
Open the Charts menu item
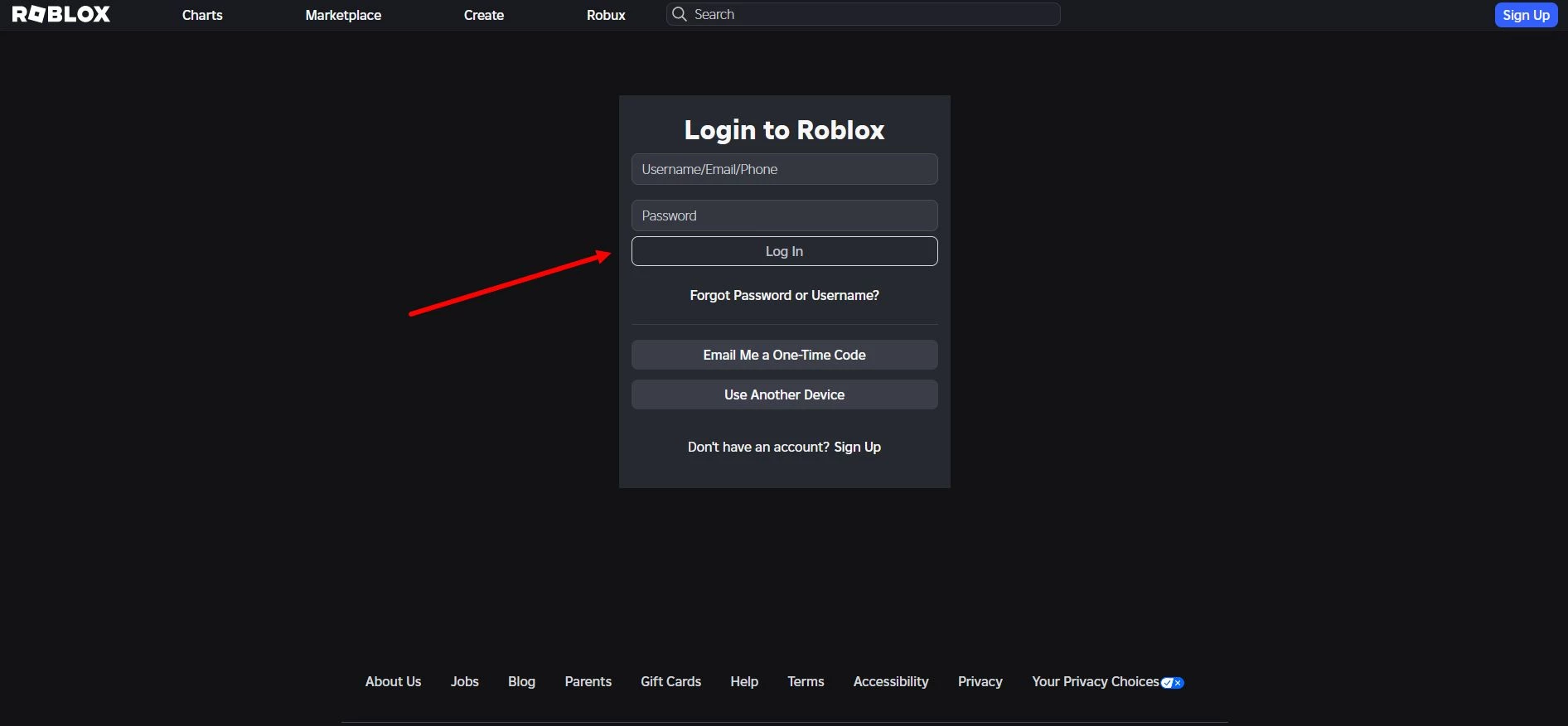click(x=202, y=15)
